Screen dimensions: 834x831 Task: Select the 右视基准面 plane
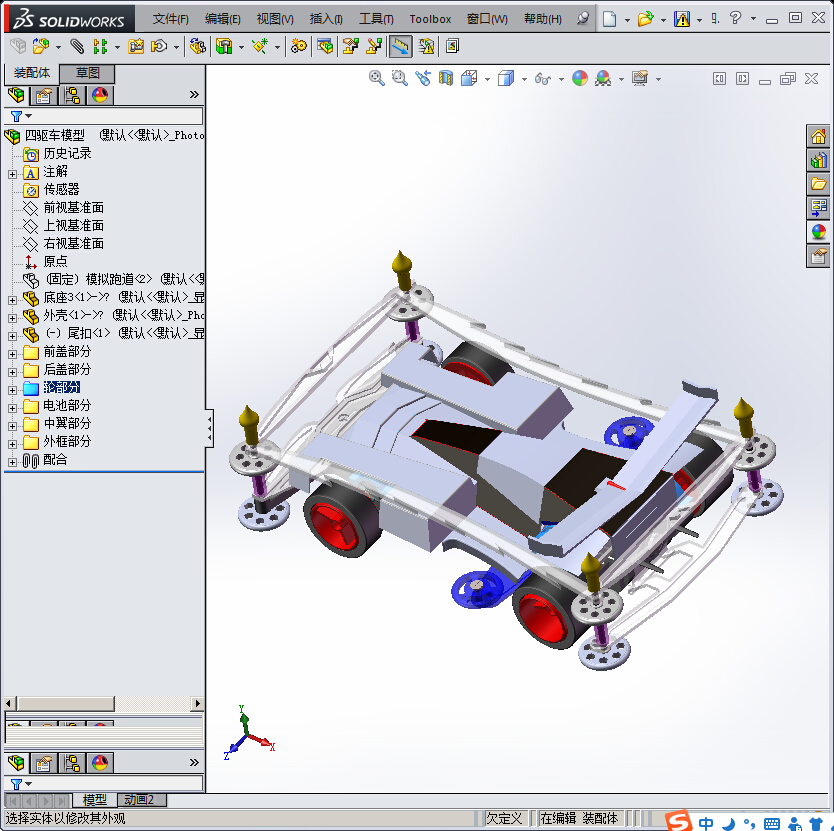(73, 244)
